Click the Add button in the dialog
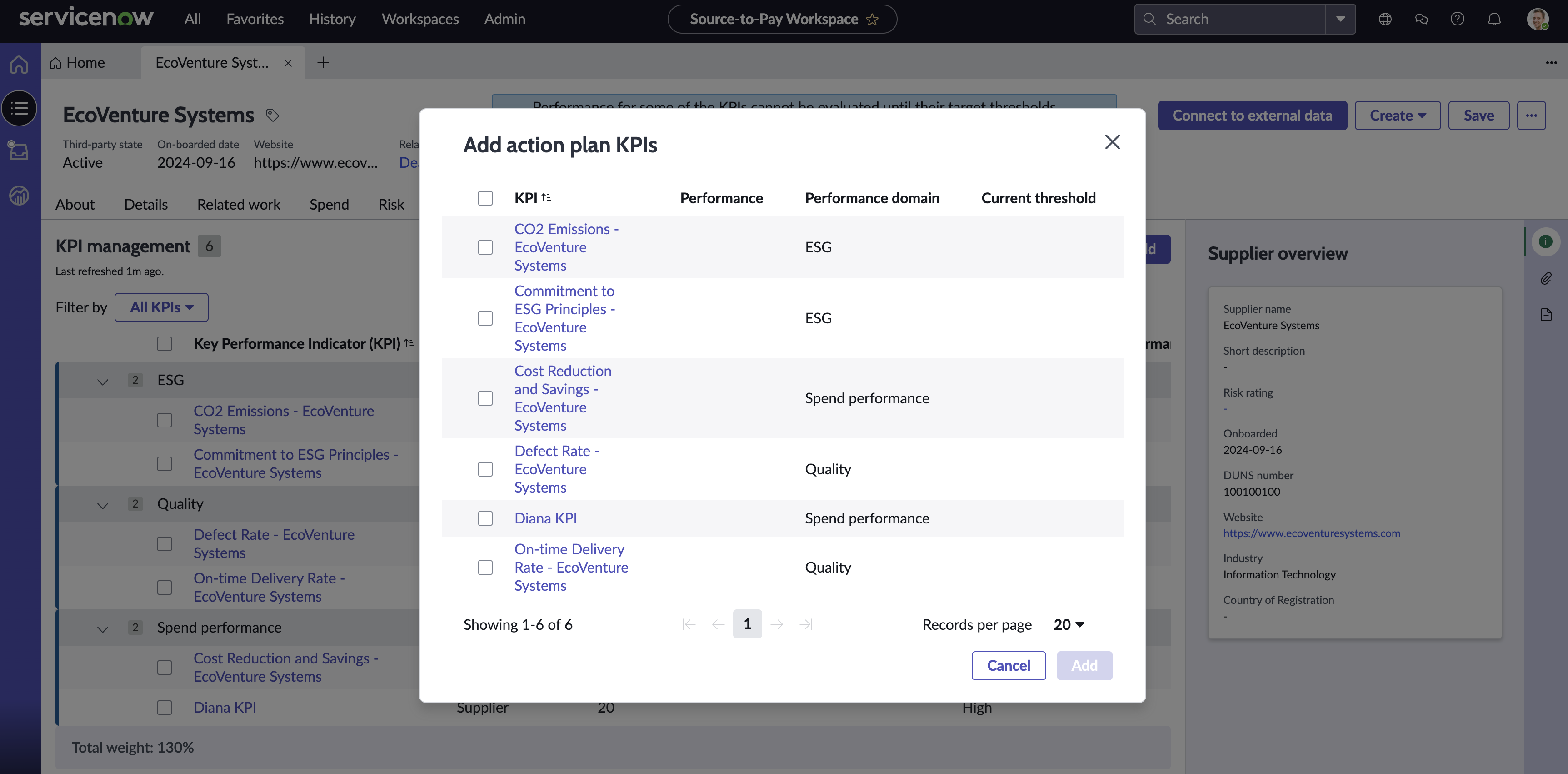The height and width of the screenshot is (774, 1568). click(x=1085, y=666)
